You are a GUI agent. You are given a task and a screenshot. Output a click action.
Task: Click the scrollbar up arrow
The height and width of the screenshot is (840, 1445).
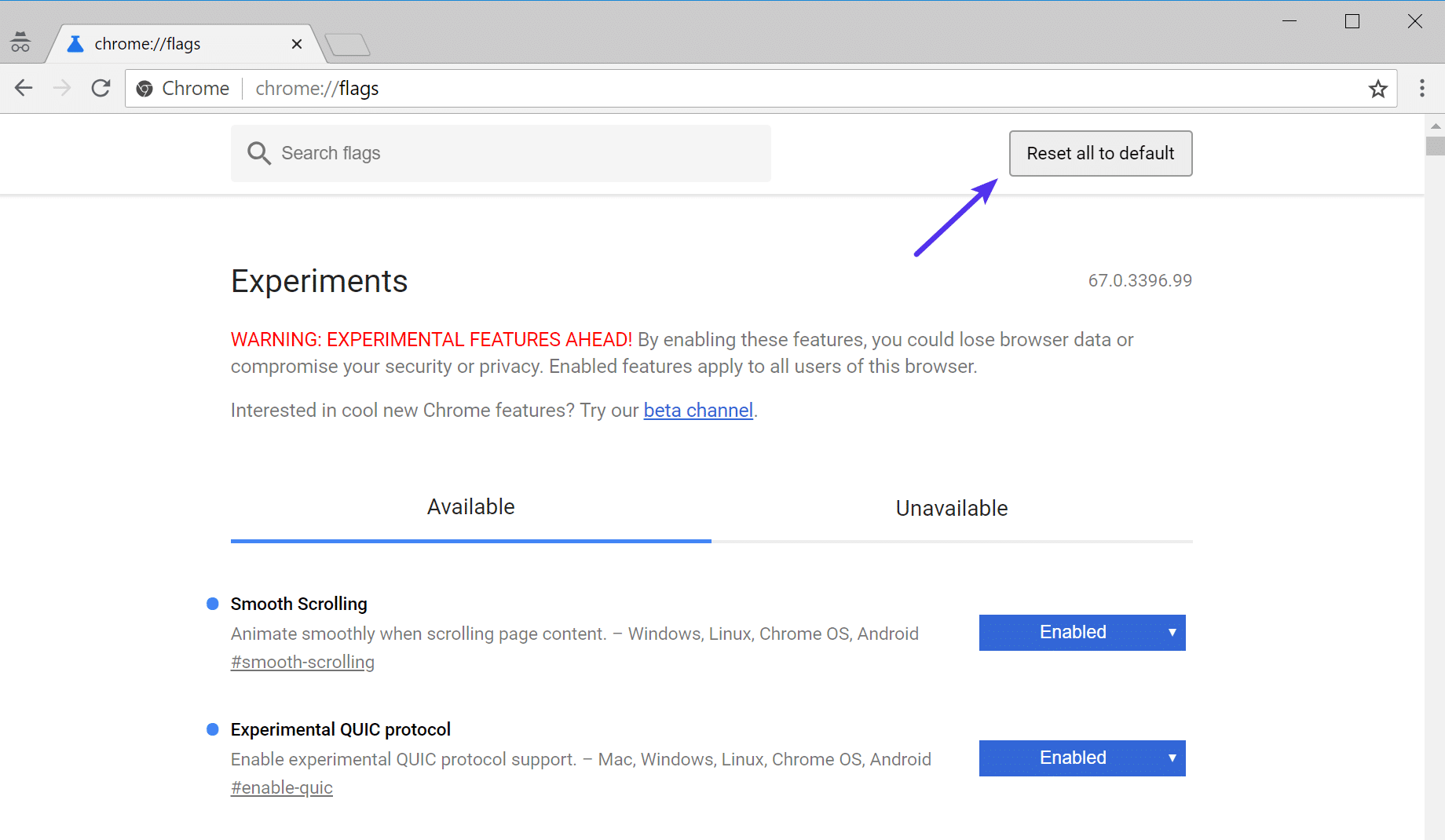[1436, 125]
